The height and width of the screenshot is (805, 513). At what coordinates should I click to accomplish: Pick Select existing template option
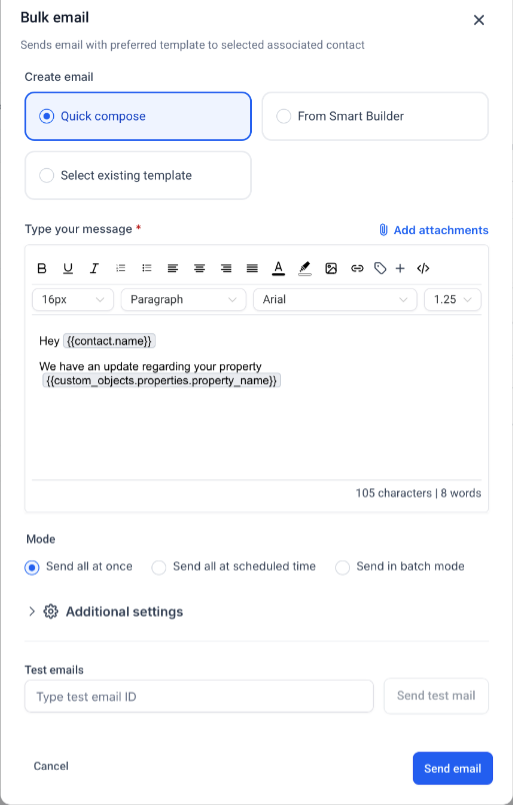click(138, 175)
